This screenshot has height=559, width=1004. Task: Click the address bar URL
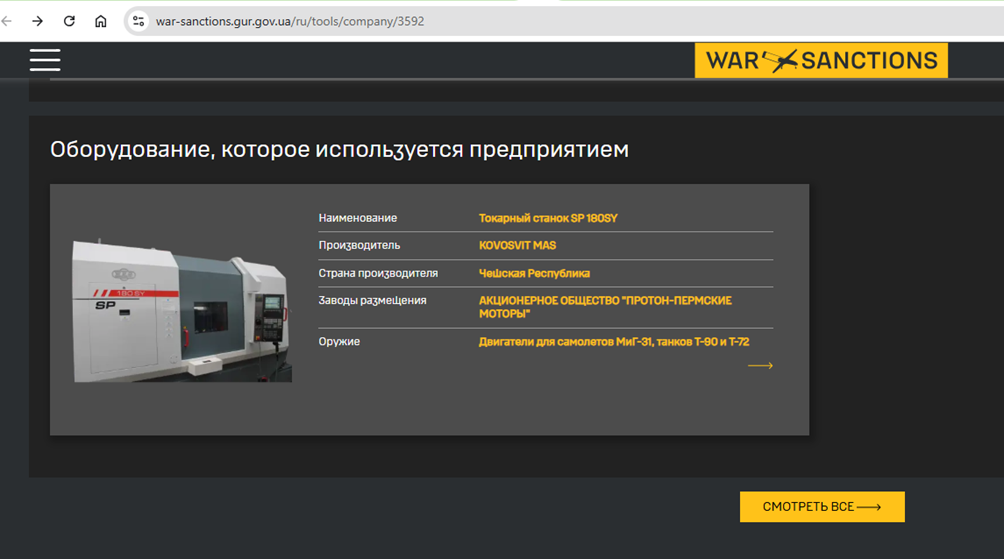tap(290, 21)
